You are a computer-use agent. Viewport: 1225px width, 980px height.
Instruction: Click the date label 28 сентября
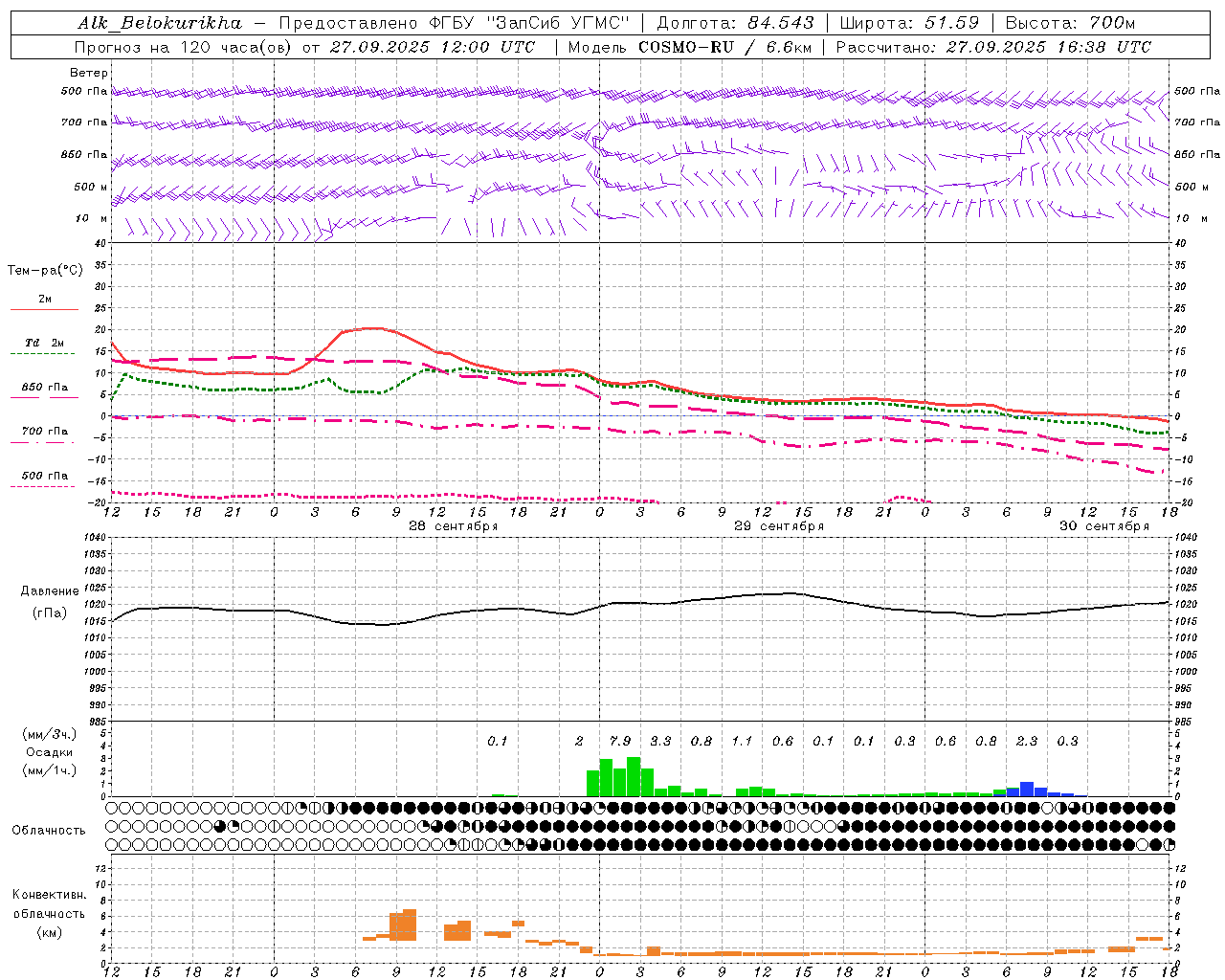tap(453, 526)
